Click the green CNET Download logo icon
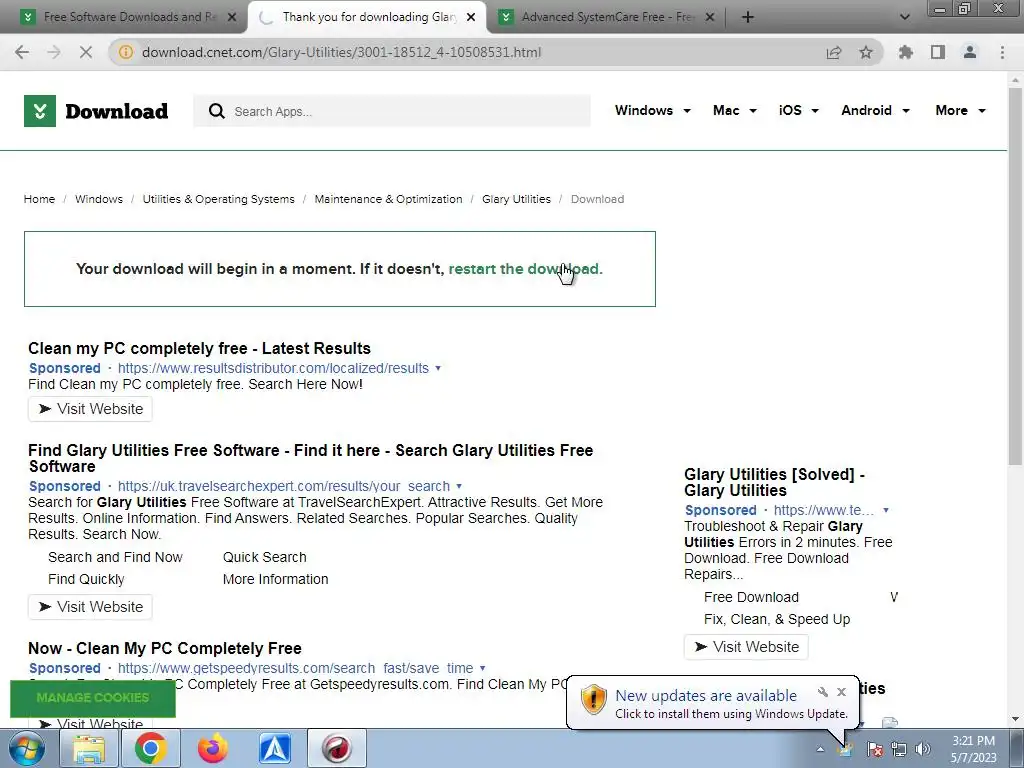This screenshot has width=1024, height=768. click(x=40, y=111)
